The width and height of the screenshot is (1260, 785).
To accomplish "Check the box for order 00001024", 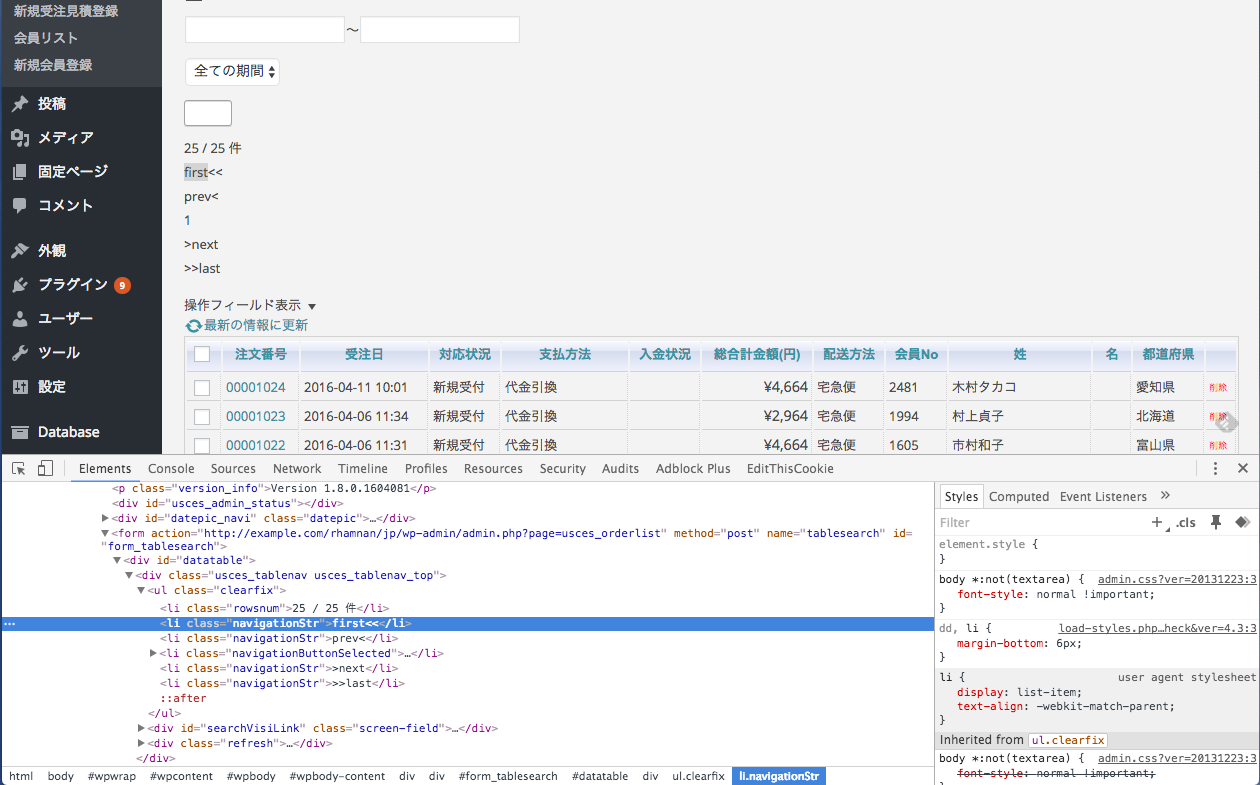I will 202,387.
